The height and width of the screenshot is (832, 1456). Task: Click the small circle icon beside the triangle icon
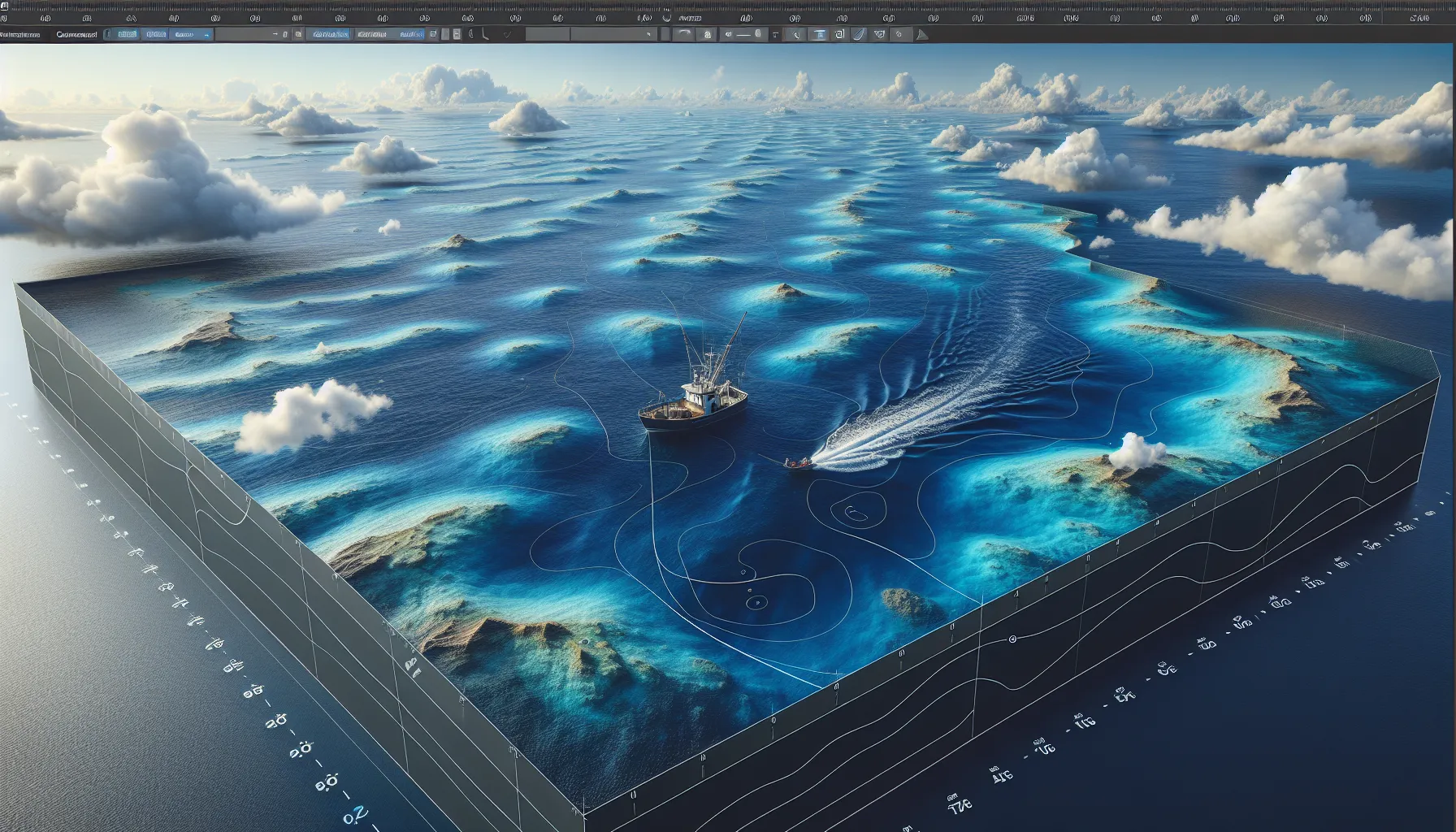899,34
